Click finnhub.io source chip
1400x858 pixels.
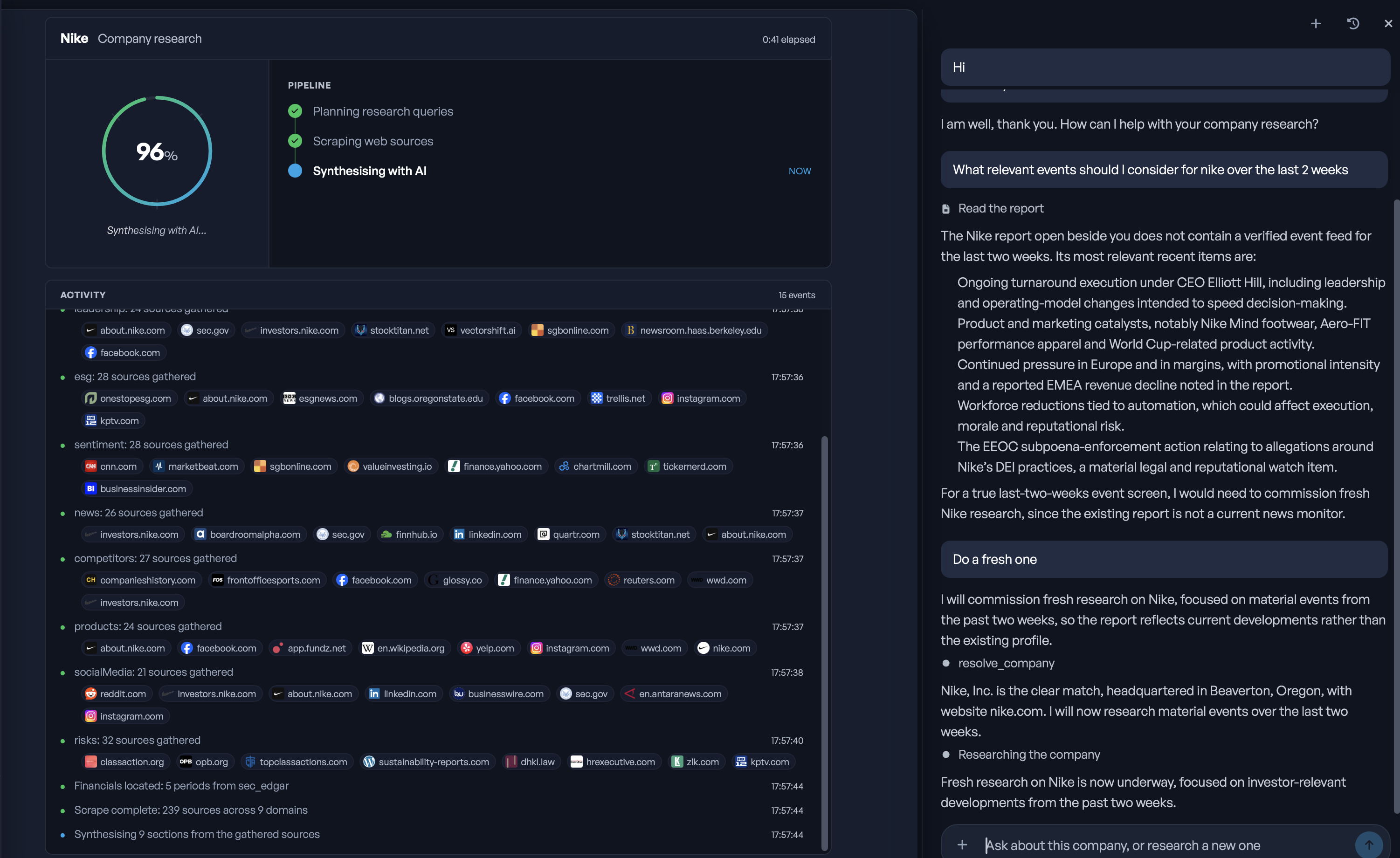pos(410,535)
